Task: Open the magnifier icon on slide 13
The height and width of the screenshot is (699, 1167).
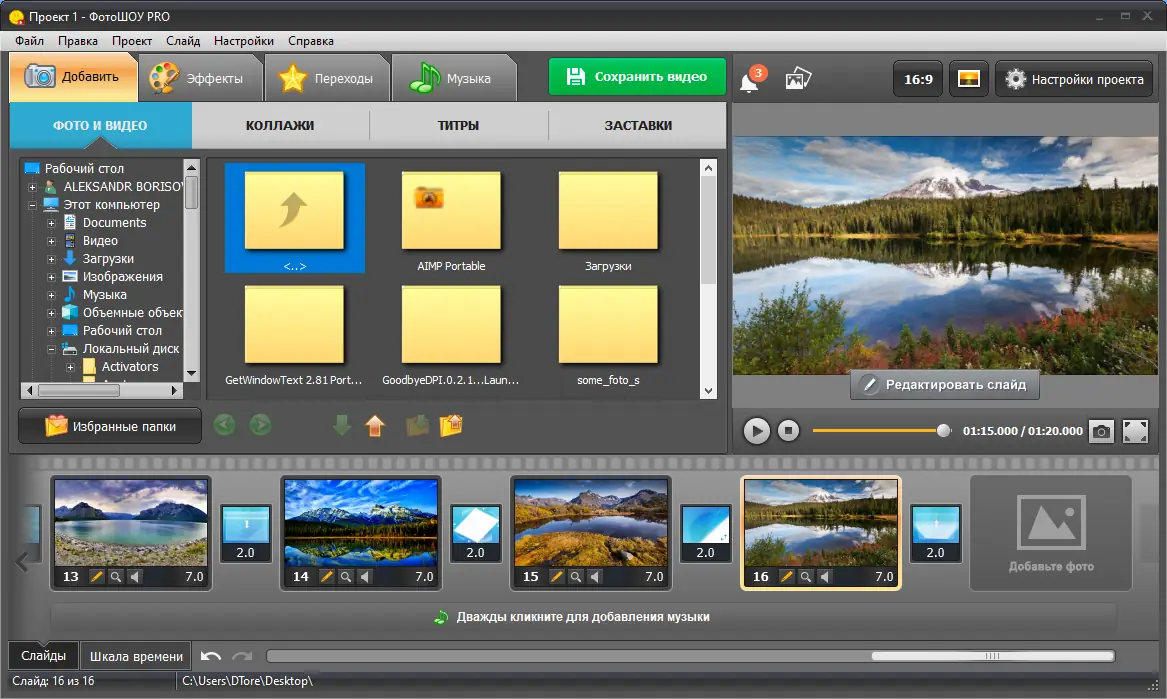Action: 115,576
